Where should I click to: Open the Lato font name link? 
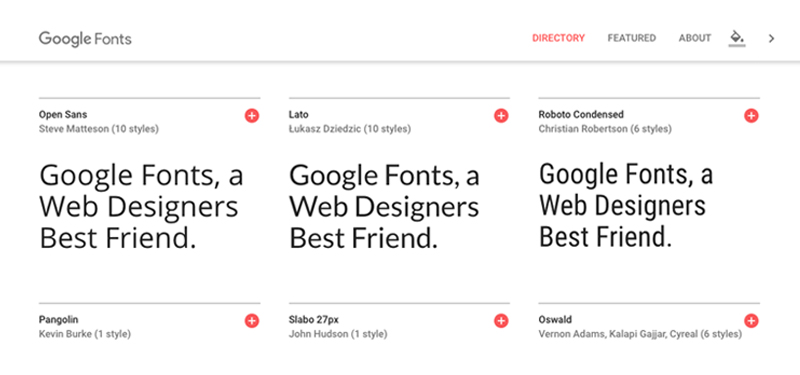[298, 115]
